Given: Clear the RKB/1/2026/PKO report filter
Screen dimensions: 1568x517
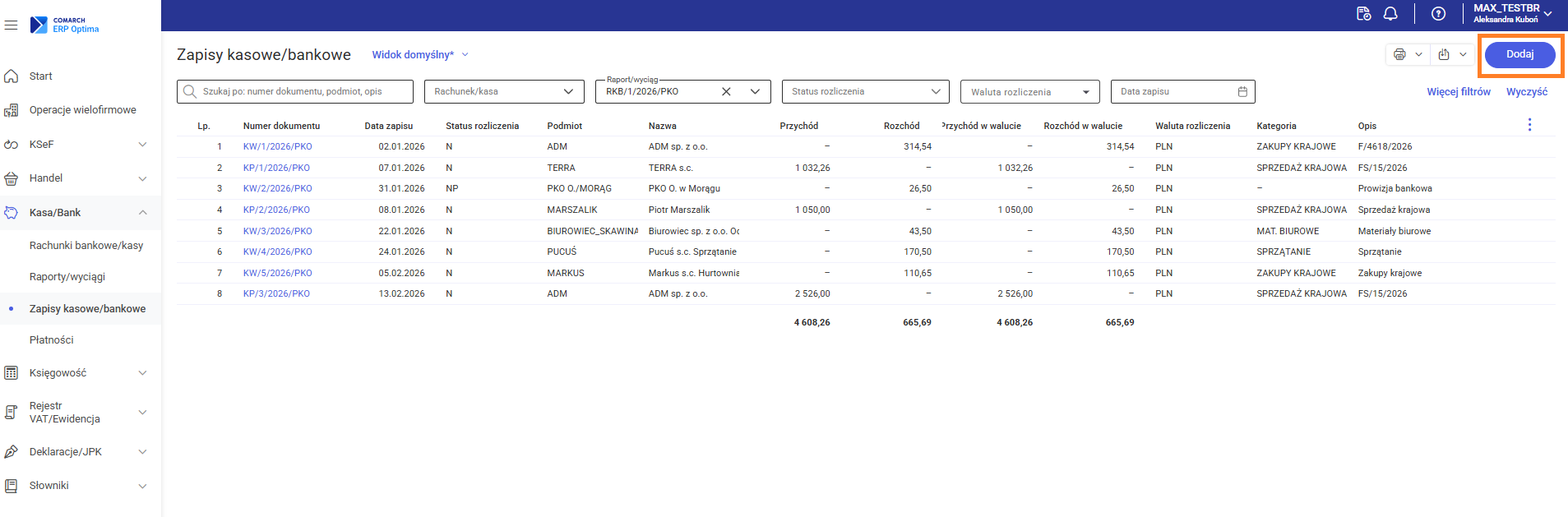Looking at the screenshot, I should tap(726, 92).
